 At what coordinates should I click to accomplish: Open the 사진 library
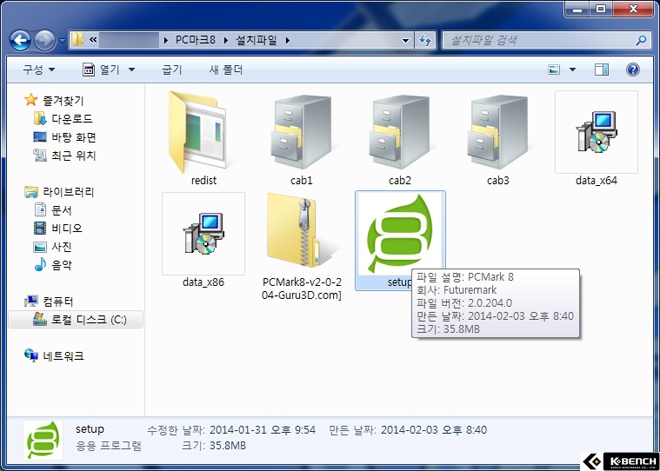(61, 246)
